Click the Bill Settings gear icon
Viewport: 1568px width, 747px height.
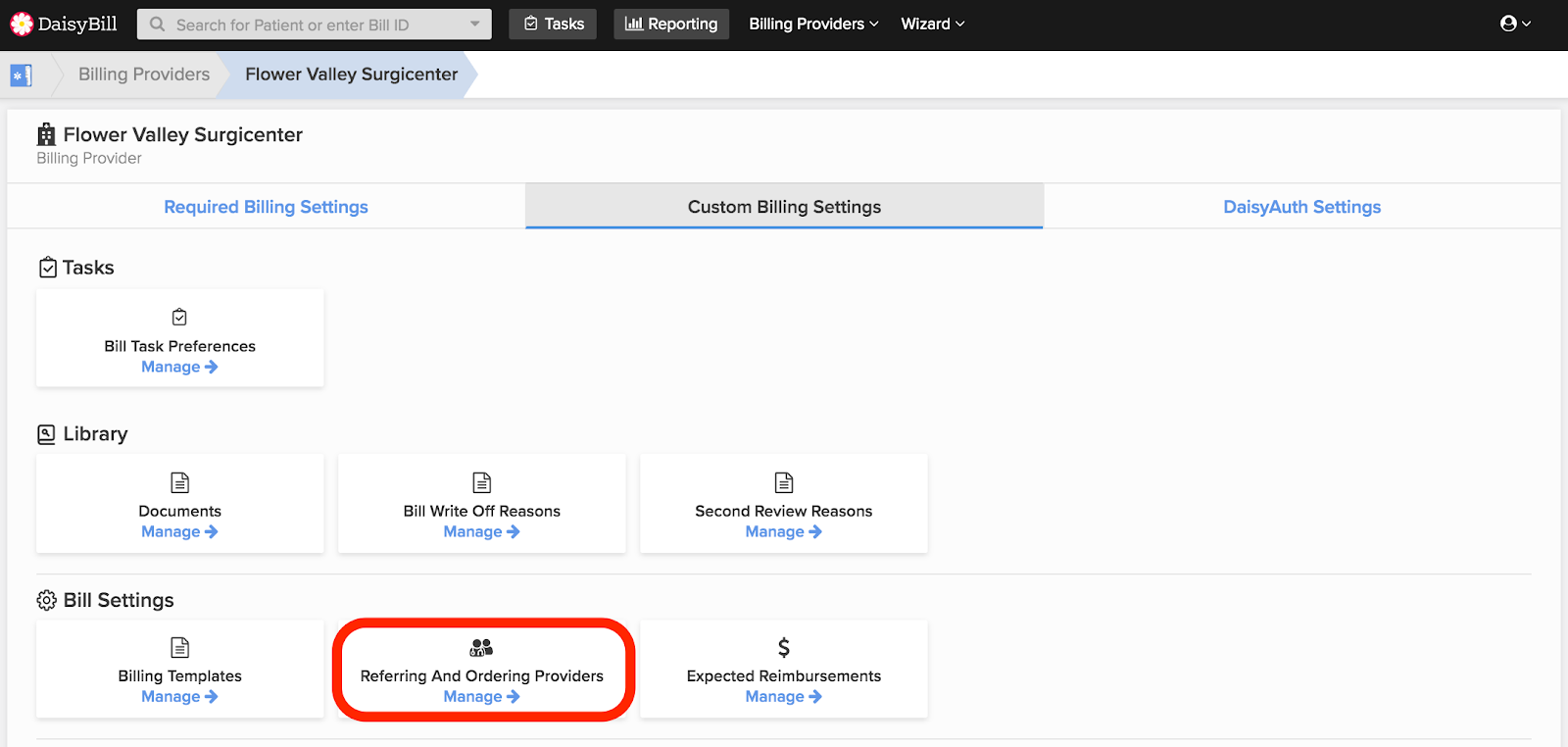46,600
